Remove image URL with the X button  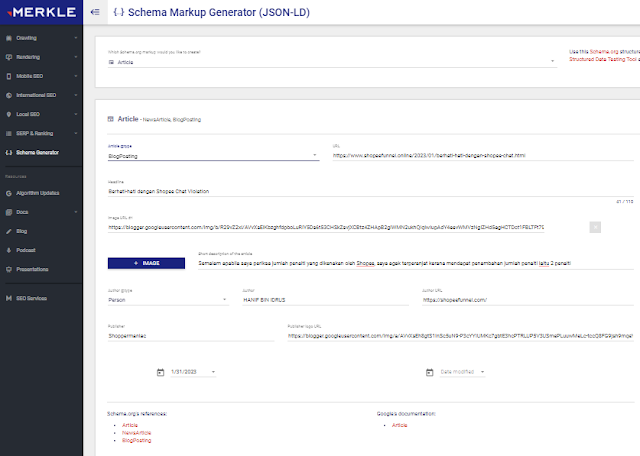click(595, 227)
